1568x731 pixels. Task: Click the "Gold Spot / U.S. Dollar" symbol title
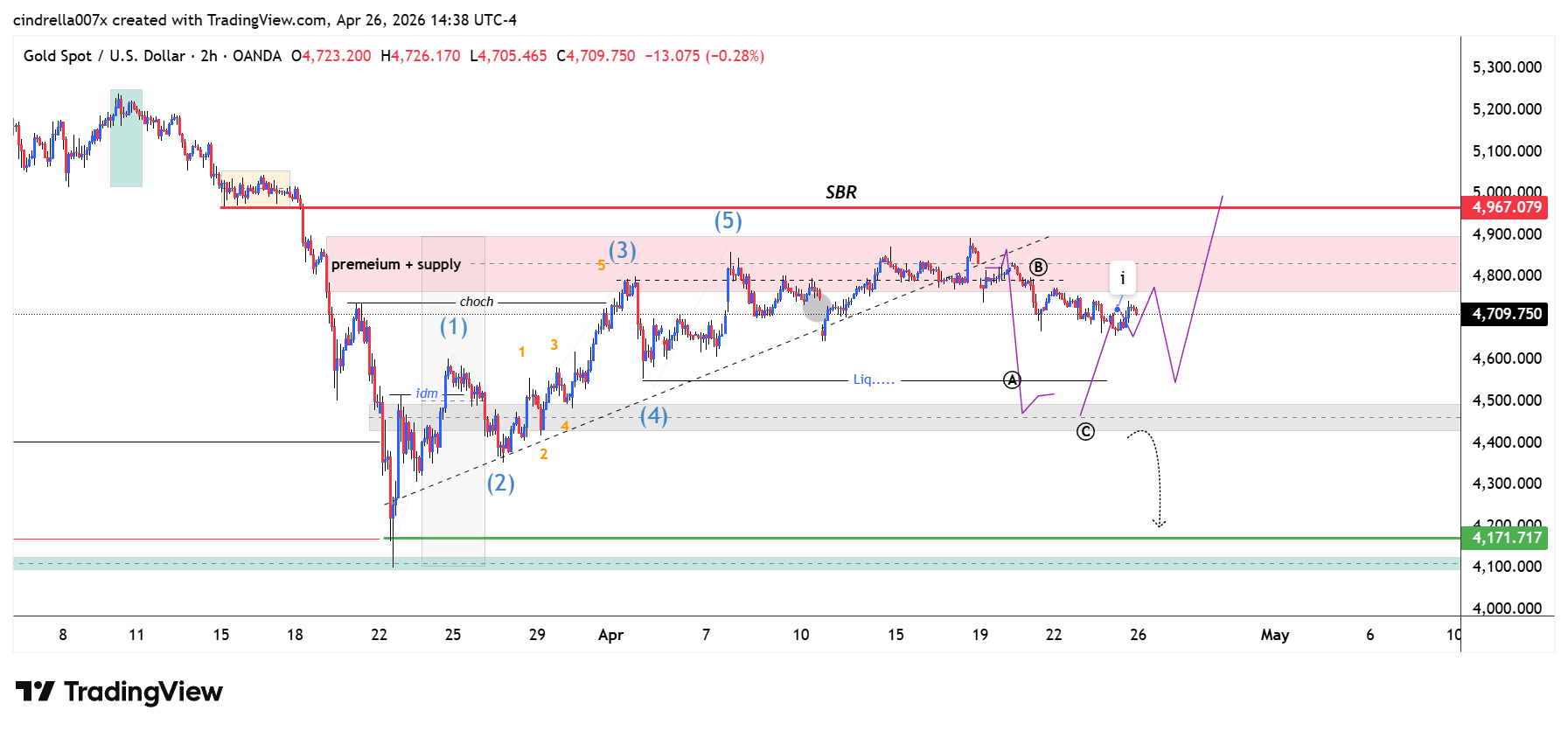point(104,56)
